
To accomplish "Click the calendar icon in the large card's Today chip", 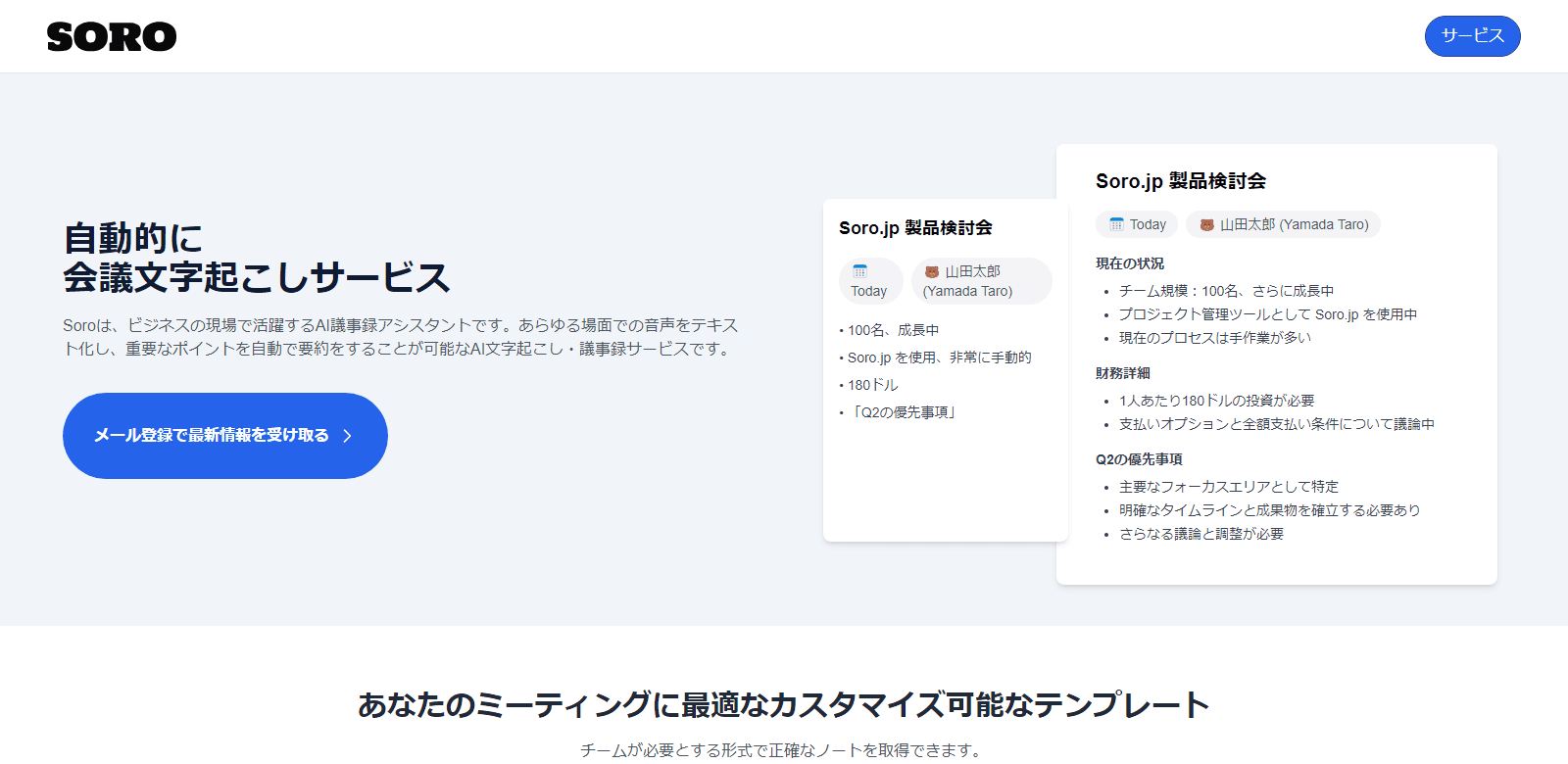I will click(1116, 224).
